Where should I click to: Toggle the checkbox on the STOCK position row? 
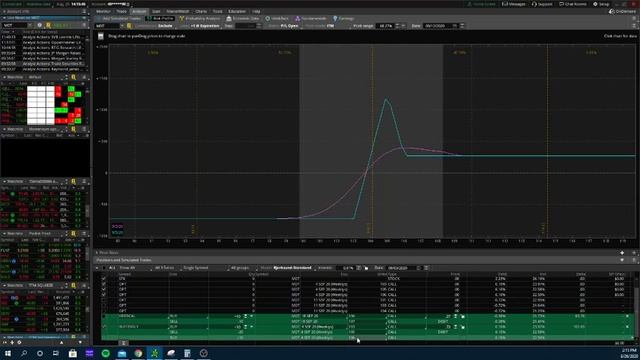[104, 279]
